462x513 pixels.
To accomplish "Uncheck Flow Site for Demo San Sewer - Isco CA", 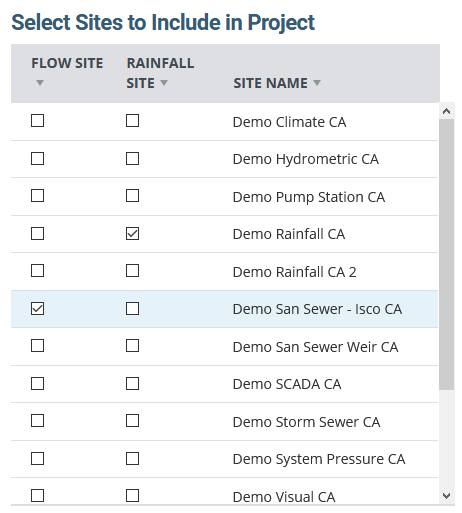I will 37,309.
